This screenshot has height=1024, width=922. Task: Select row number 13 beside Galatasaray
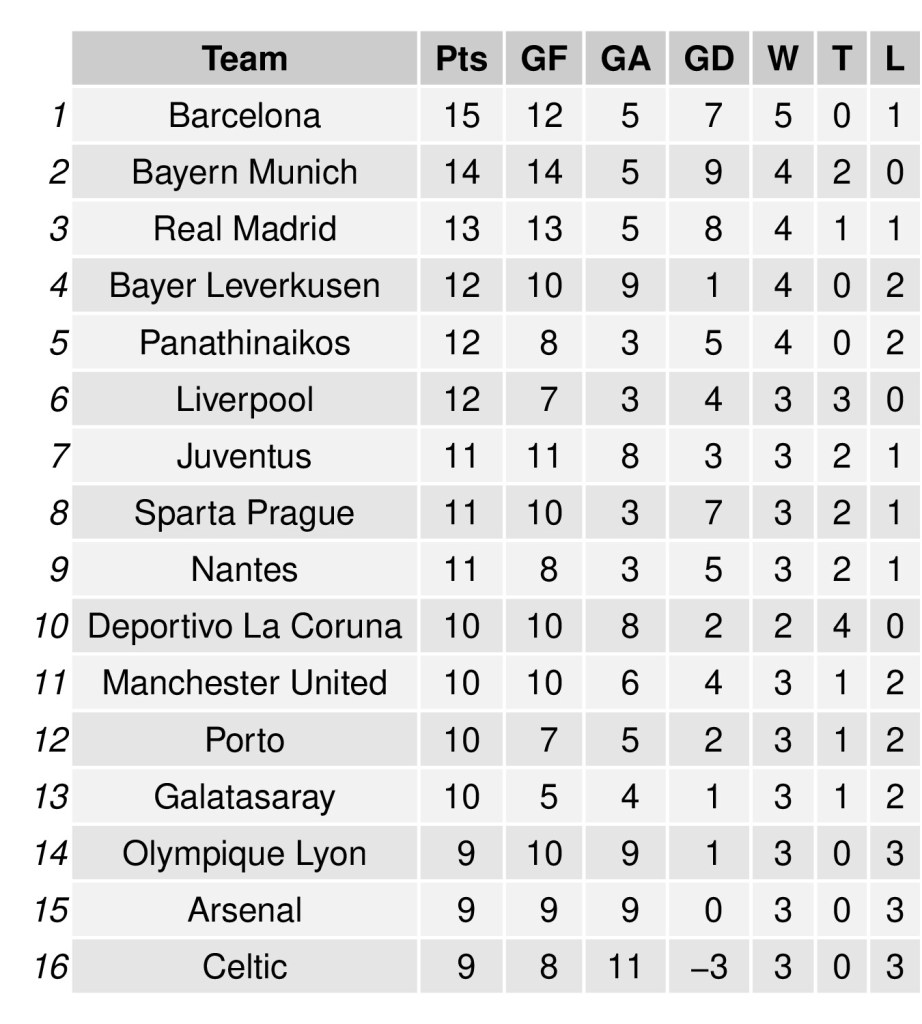51,797
